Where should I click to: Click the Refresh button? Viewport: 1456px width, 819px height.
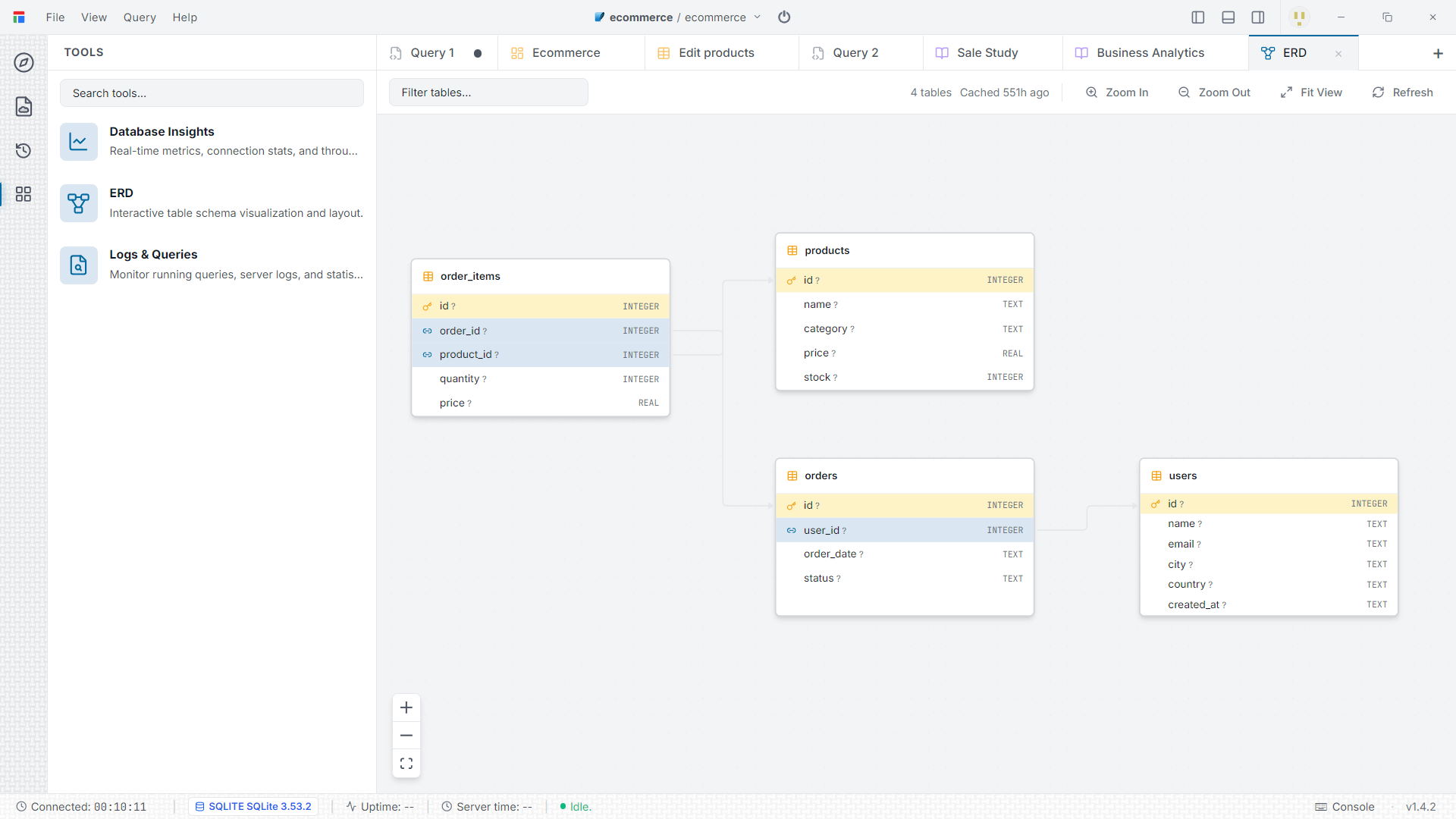tap(1402, 93)
